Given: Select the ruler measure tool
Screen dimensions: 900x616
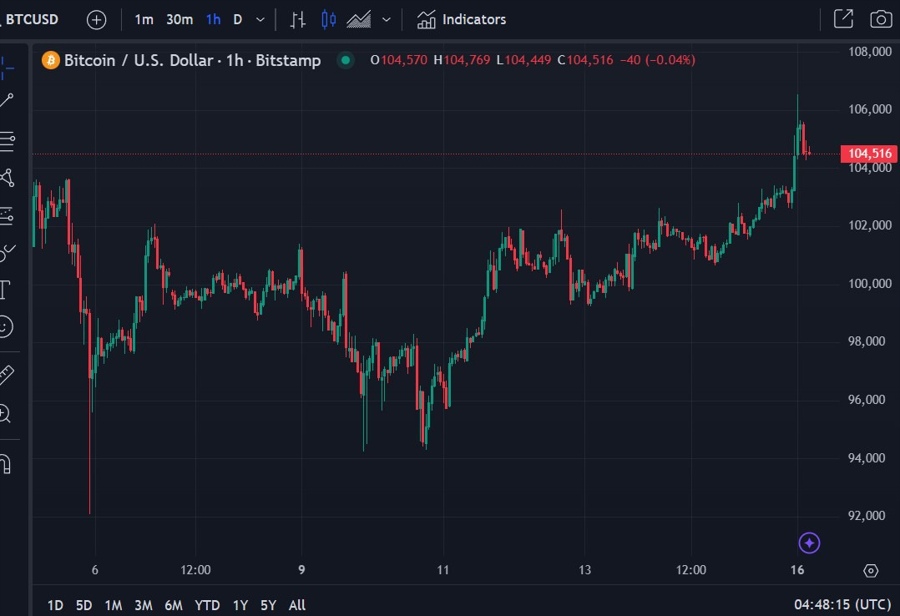Looking at the screenshot, I should [x=6, y=375].
